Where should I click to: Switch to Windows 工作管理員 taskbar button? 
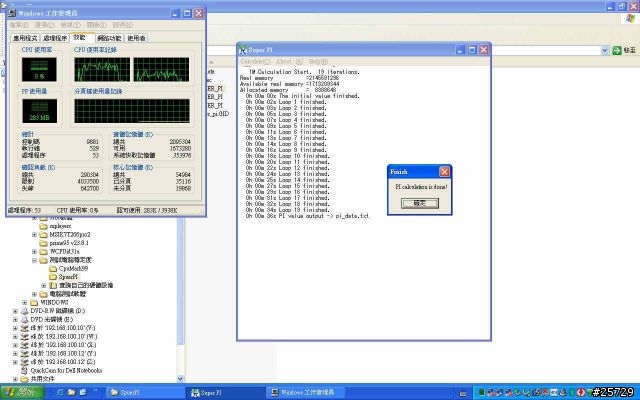tap(307, 393)
